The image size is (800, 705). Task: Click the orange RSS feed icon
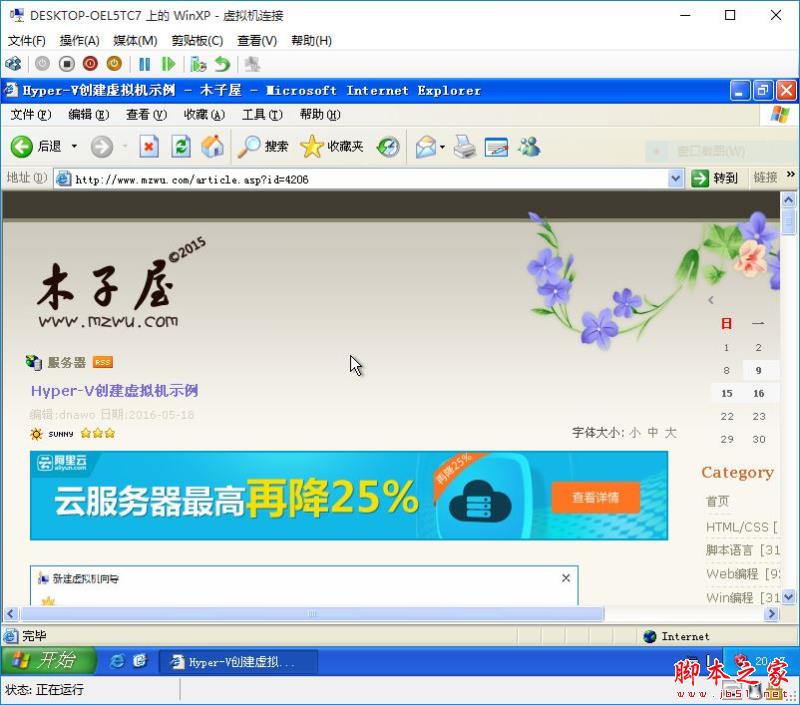click(x=103, y=362)
